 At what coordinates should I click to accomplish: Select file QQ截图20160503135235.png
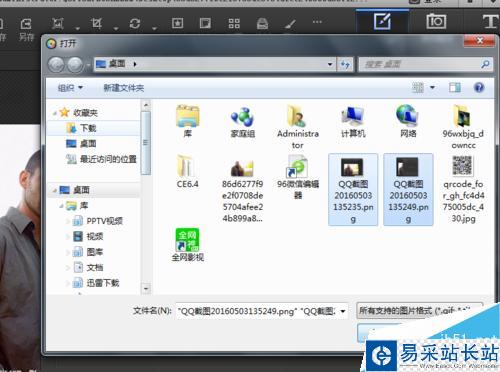tap(353, 190)
